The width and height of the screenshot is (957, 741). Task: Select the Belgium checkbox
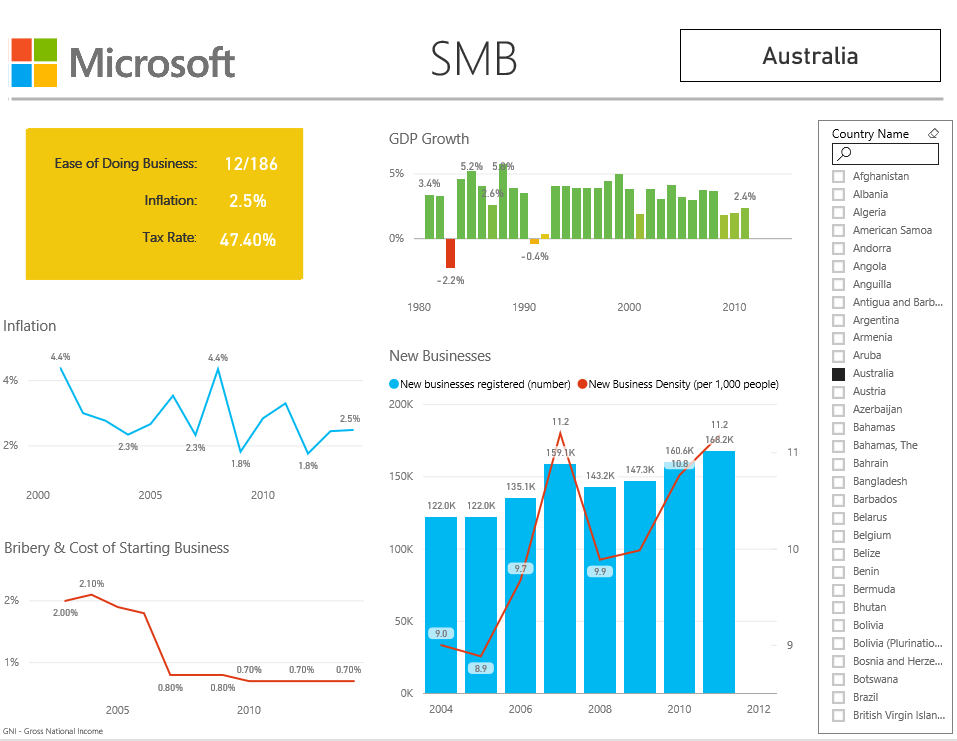click(838, 536)
